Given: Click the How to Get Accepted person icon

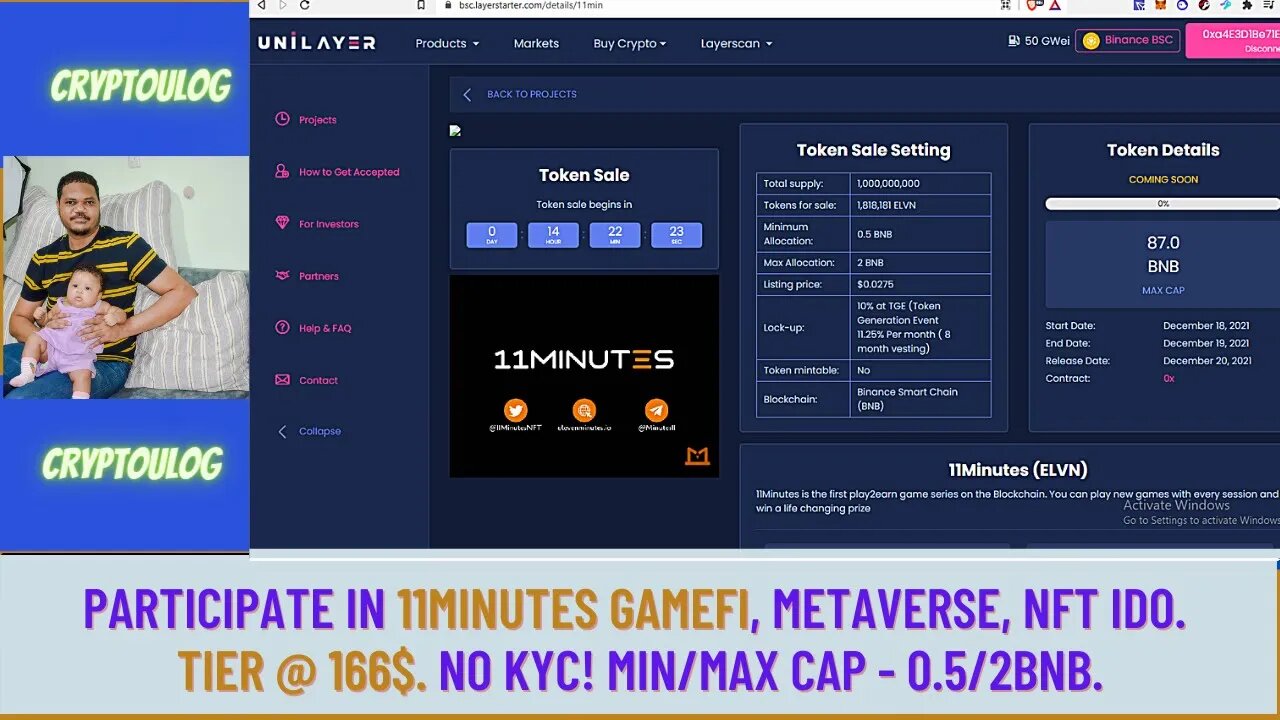Looking at the screenshot, I should click(282, 171).
